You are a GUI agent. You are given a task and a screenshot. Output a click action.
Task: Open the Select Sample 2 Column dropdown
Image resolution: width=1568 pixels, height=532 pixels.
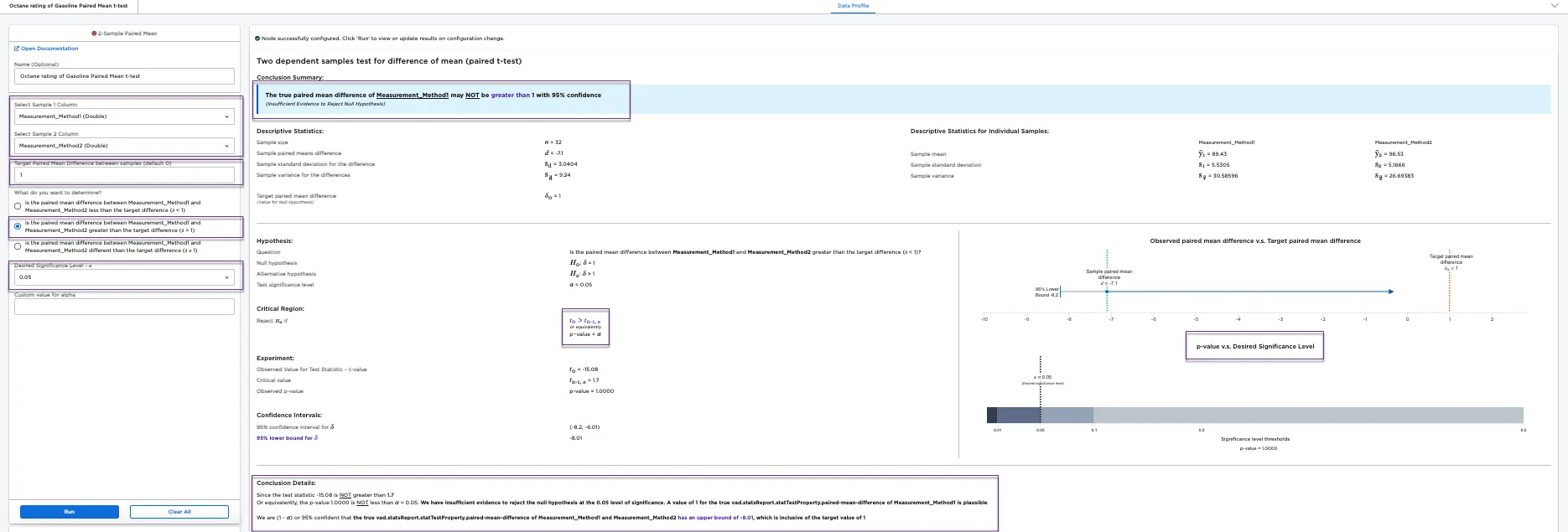point(124,146)
